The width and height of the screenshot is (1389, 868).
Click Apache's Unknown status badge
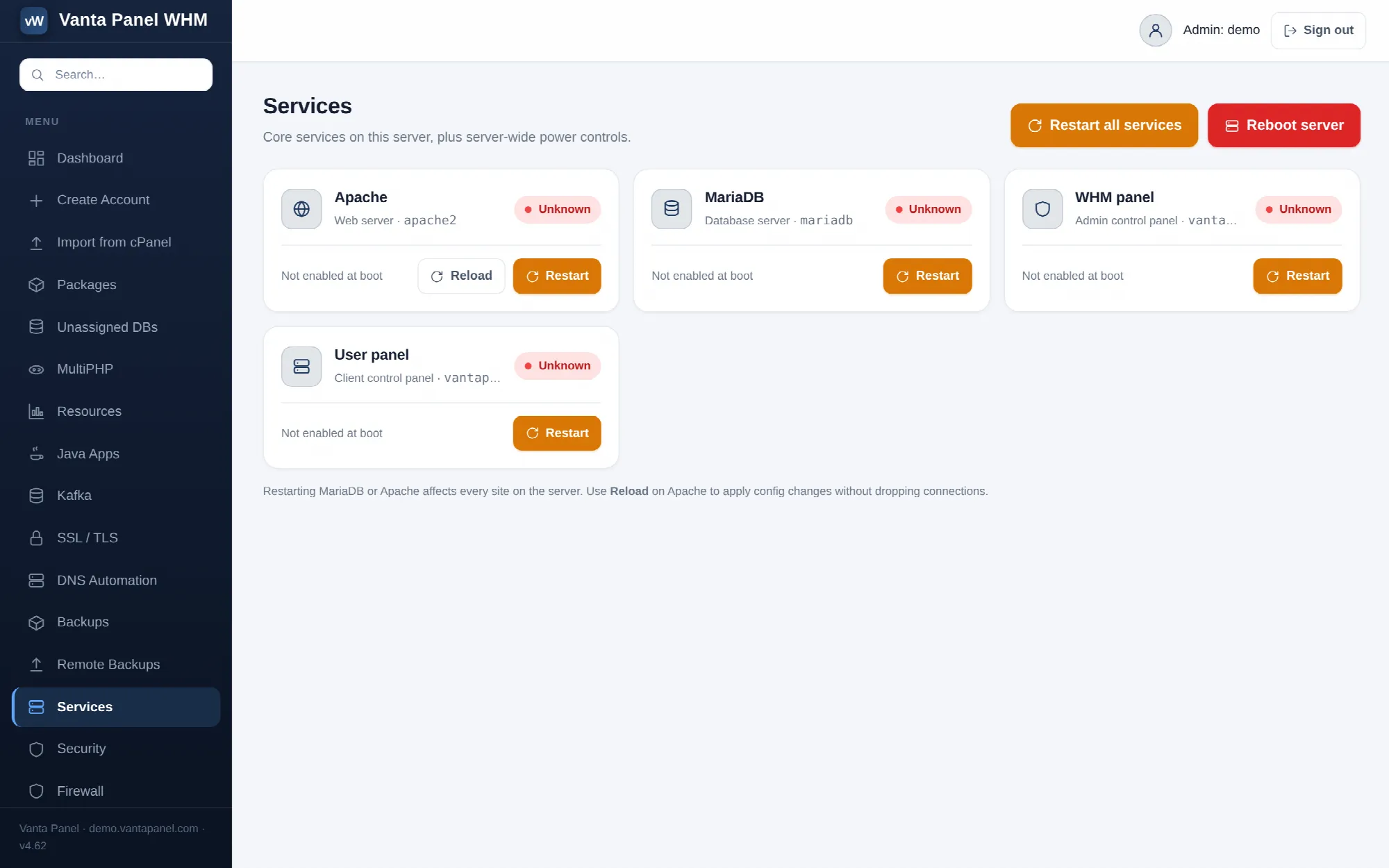[x=558, y=210]
